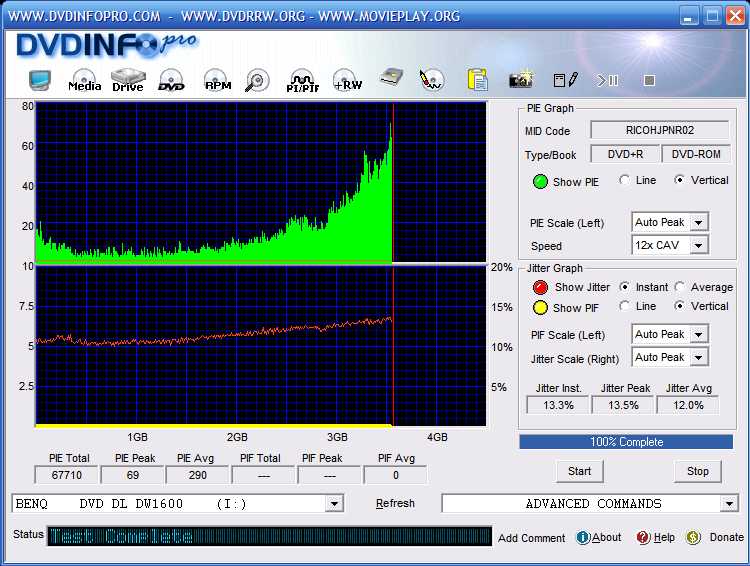Choose Average jitter radio button
The height and width of the screenshot is (566, 750).
coord(680,287)
